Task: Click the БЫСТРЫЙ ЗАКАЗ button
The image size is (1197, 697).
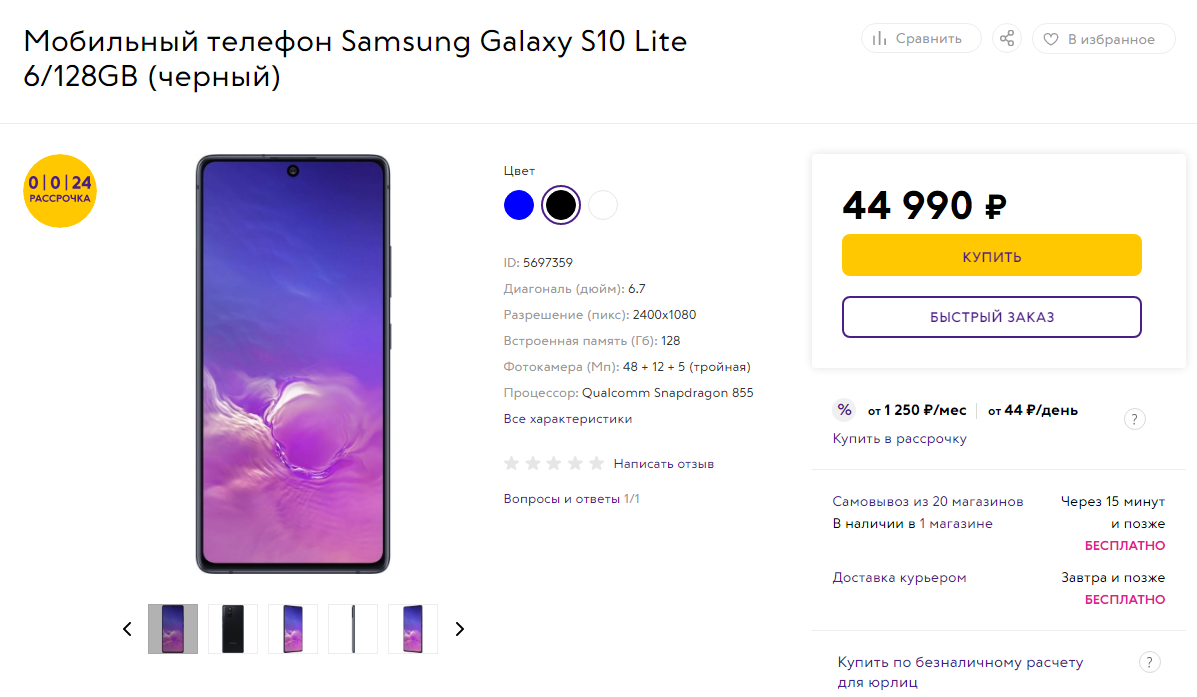Action: click(992, 317)
